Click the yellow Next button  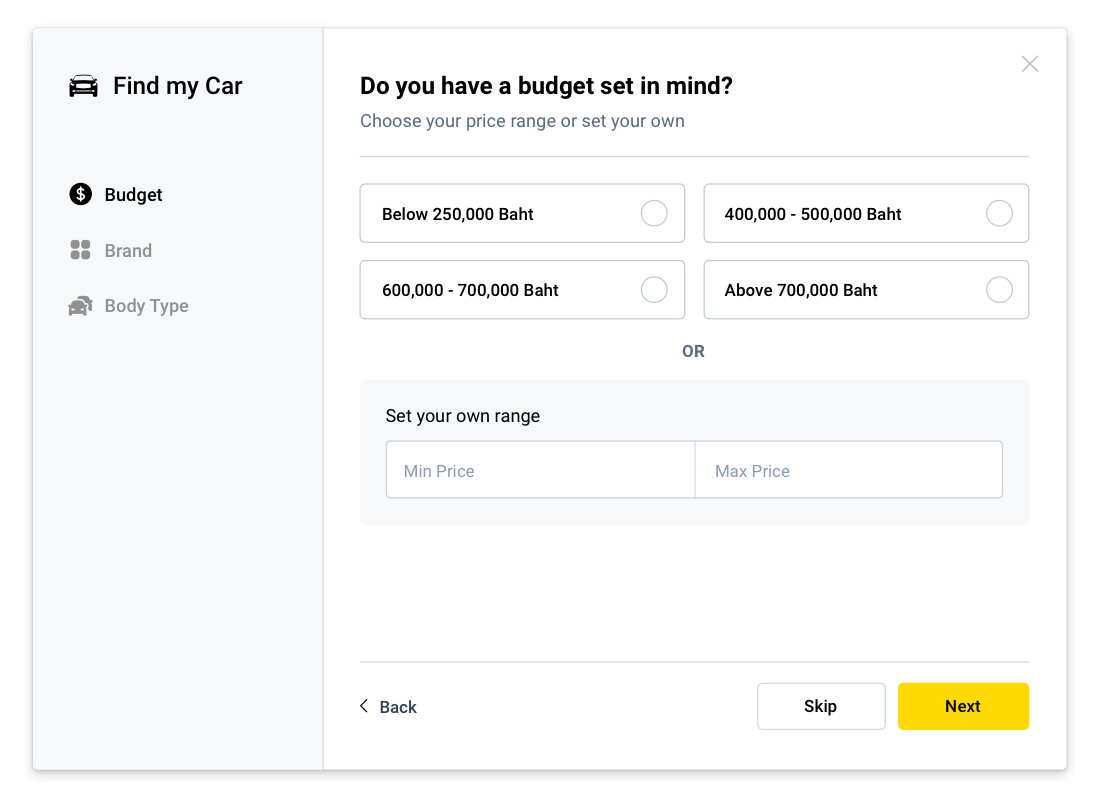pos(963,706)
